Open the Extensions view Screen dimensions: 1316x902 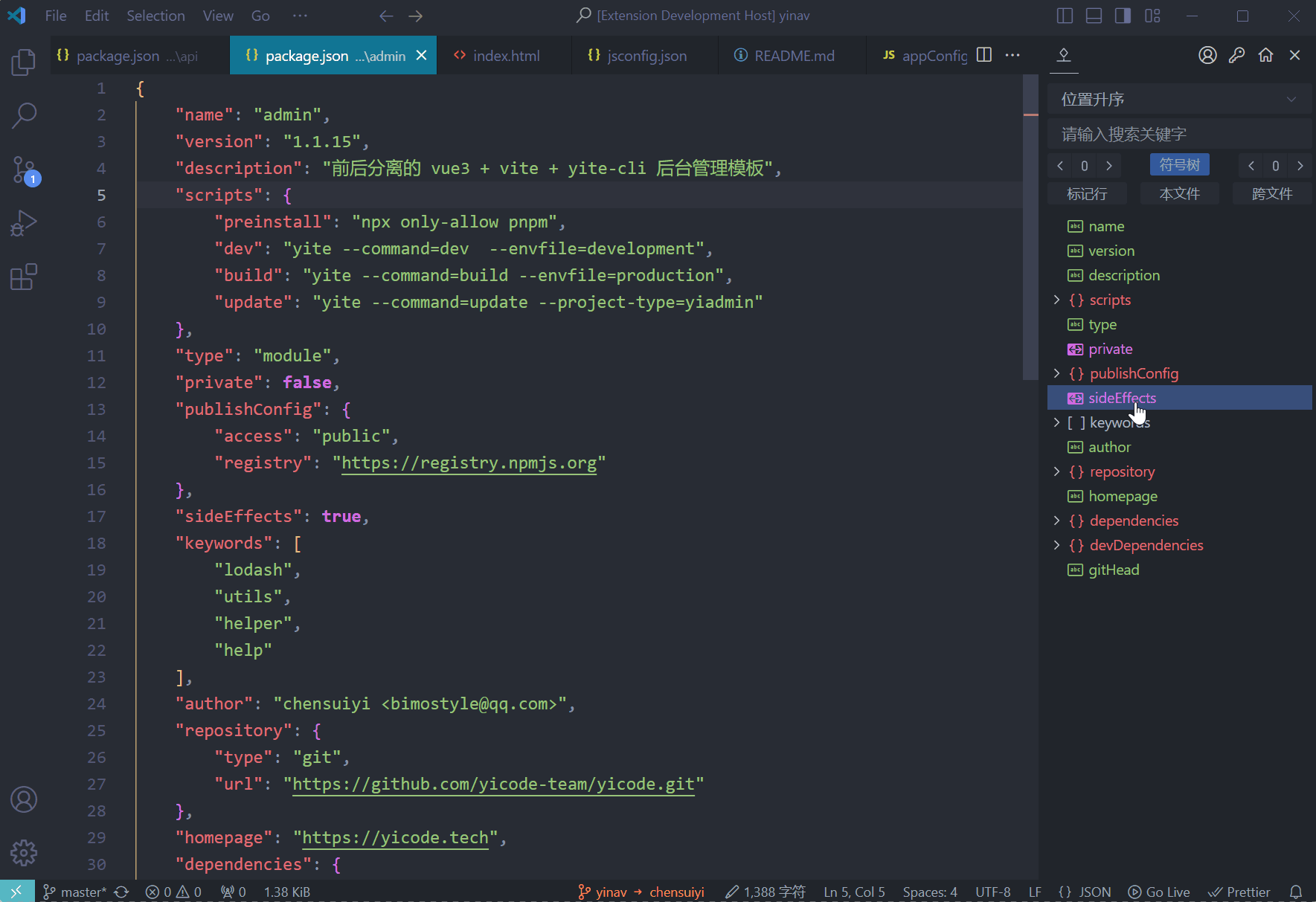[x=24, y=277]
